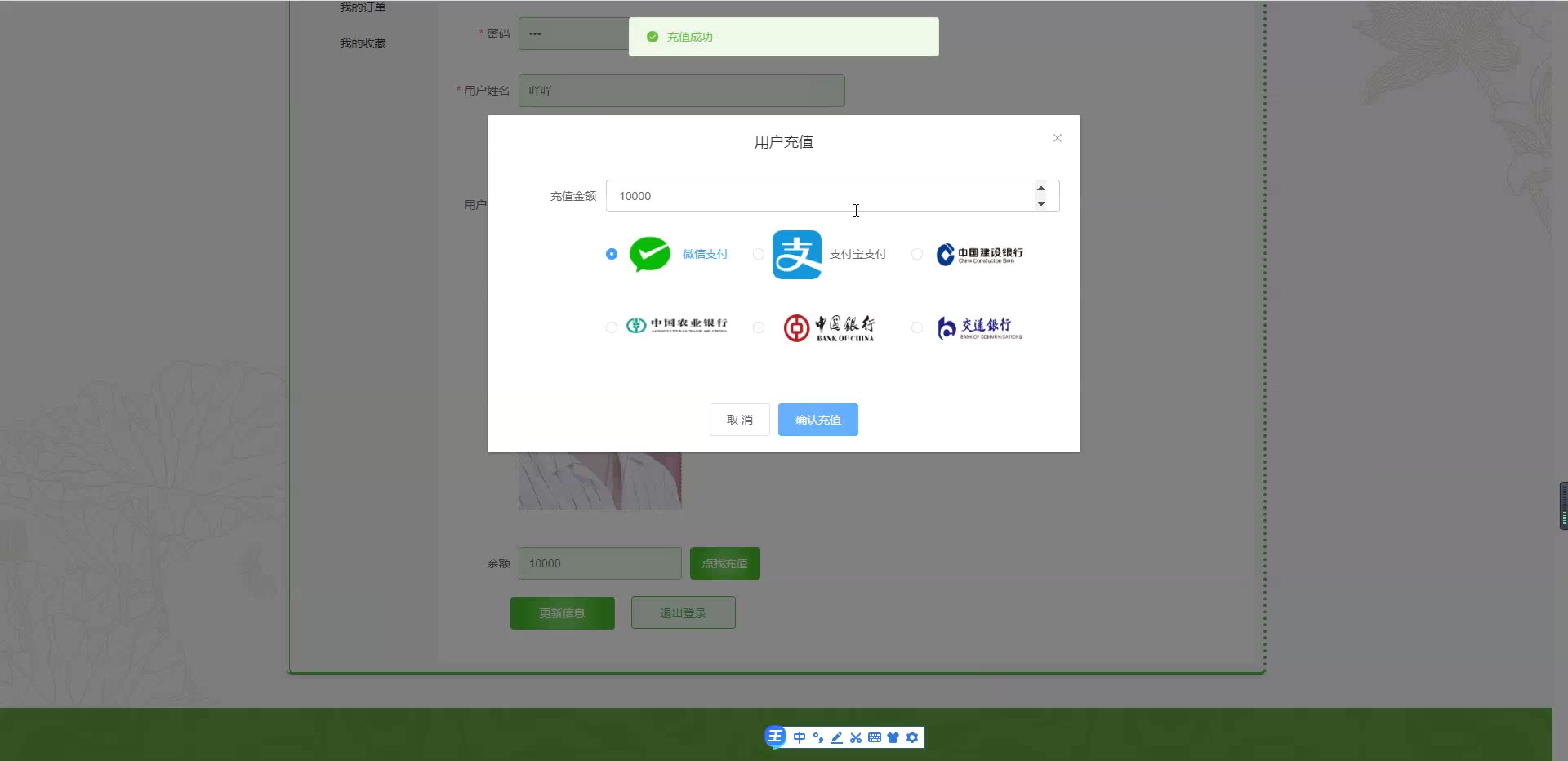Click the IME 王 logo icon
Image resolution: width=1568 pixels, height=761 pixels.
pyautogui.click(x=775, y=737)
